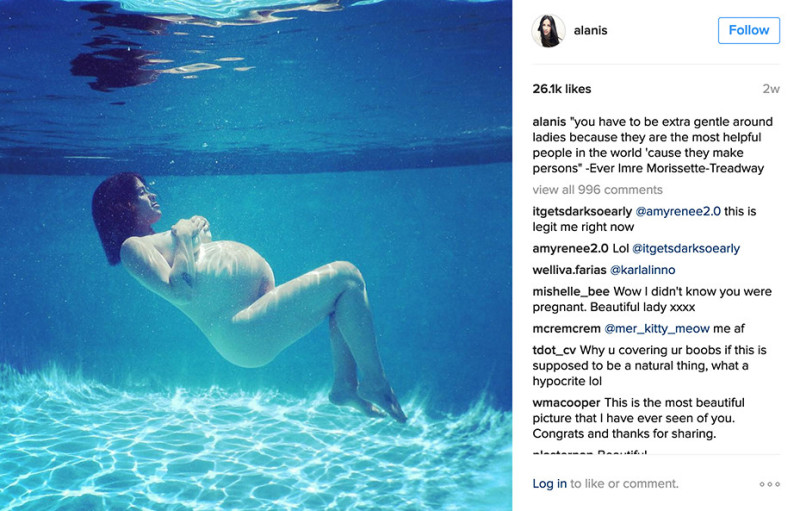800x511 pixels.
Task: Open tdot_cv commenter profile
Action: (x=554, y=350)
